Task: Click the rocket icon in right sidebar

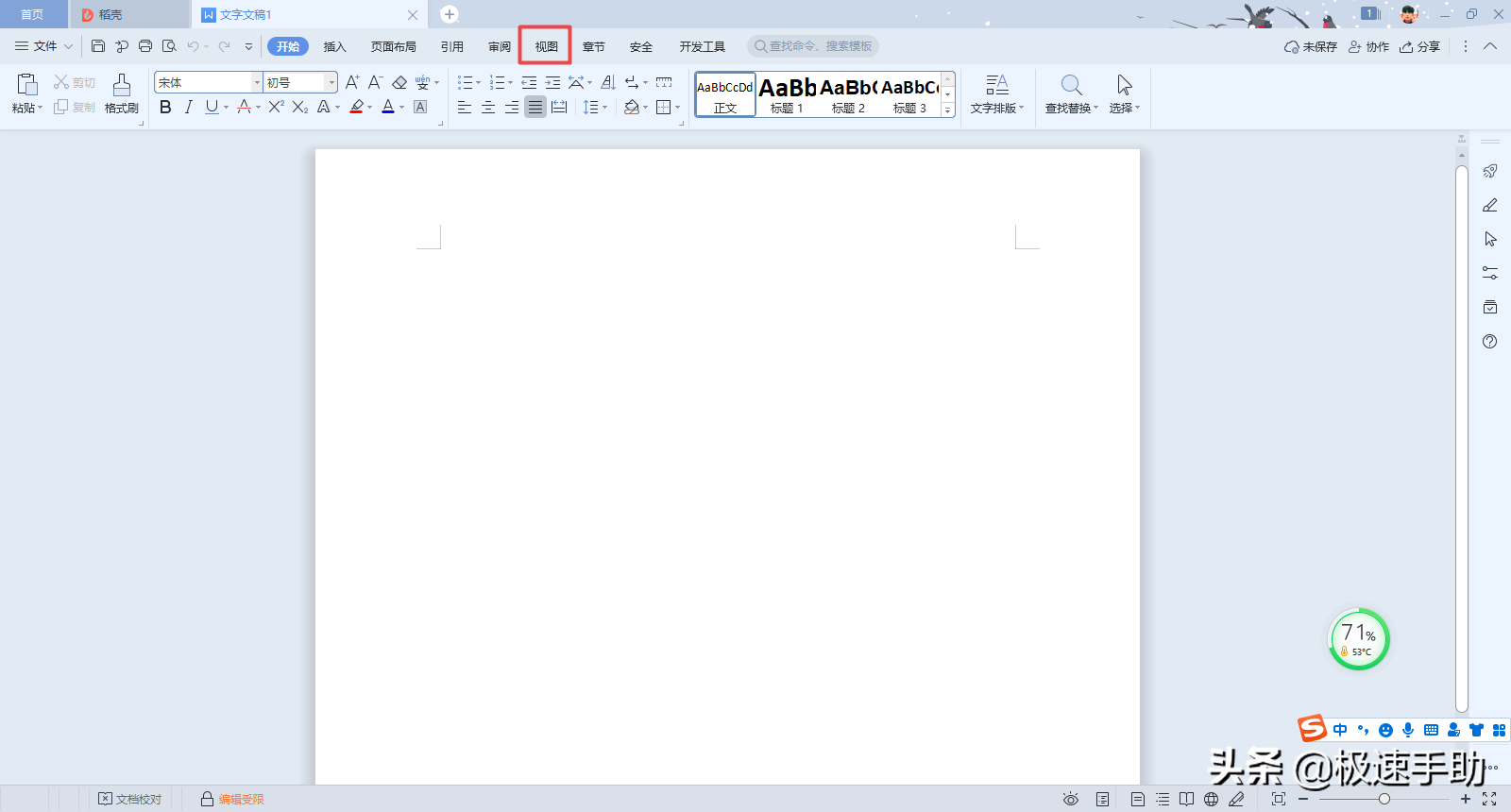Action: click(x=1490, y=171)
